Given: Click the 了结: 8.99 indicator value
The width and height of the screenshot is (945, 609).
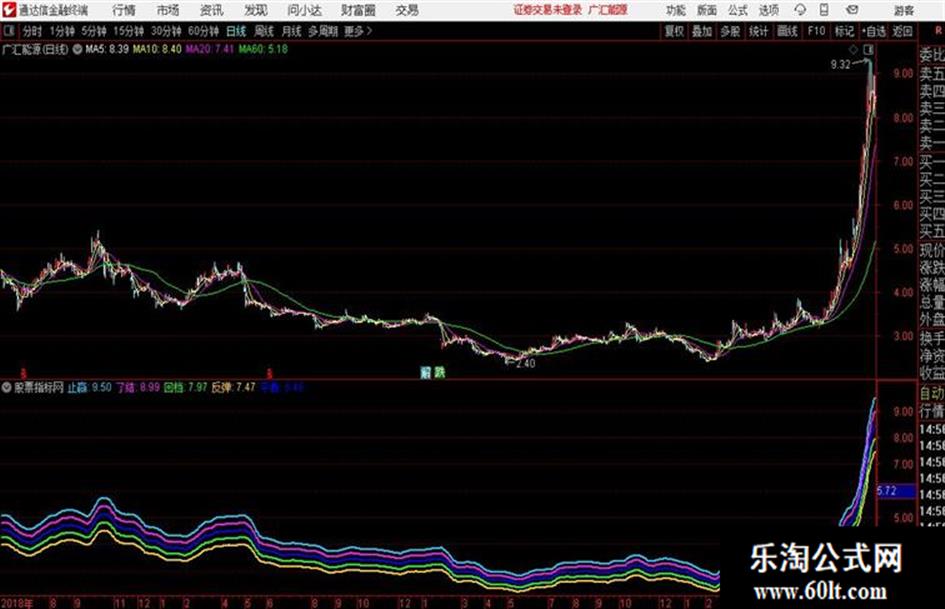Looking at the screenshot, I should 138,388.
